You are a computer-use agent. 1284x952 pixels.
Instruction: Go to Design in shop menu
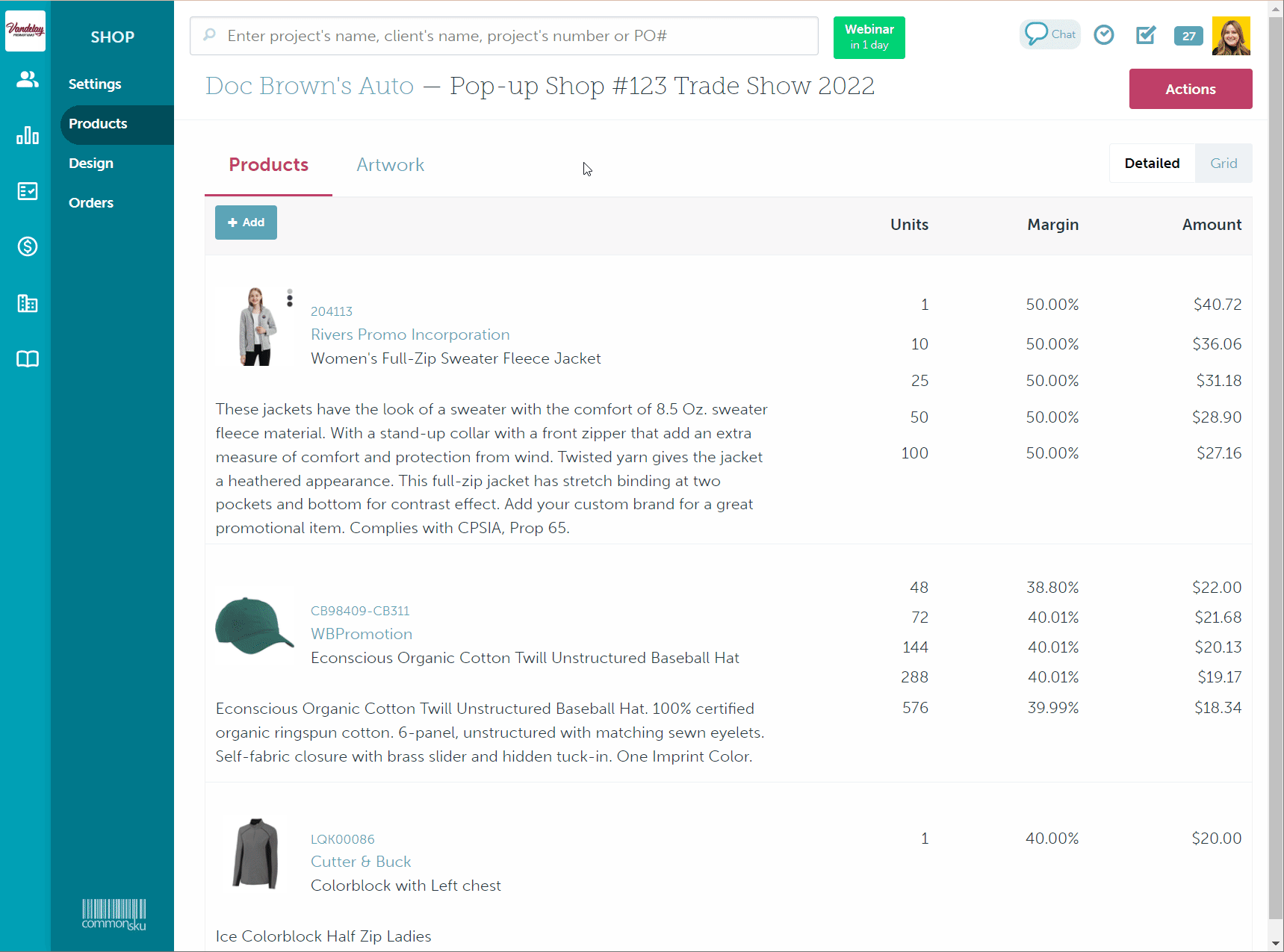click(91, 164)
